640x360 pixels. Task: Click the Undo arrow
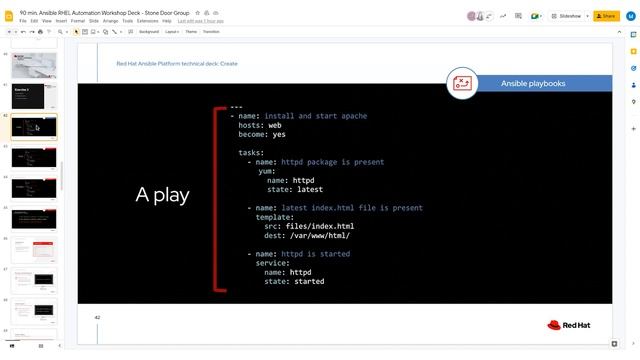pyautogui.click(x=23, y=31)
